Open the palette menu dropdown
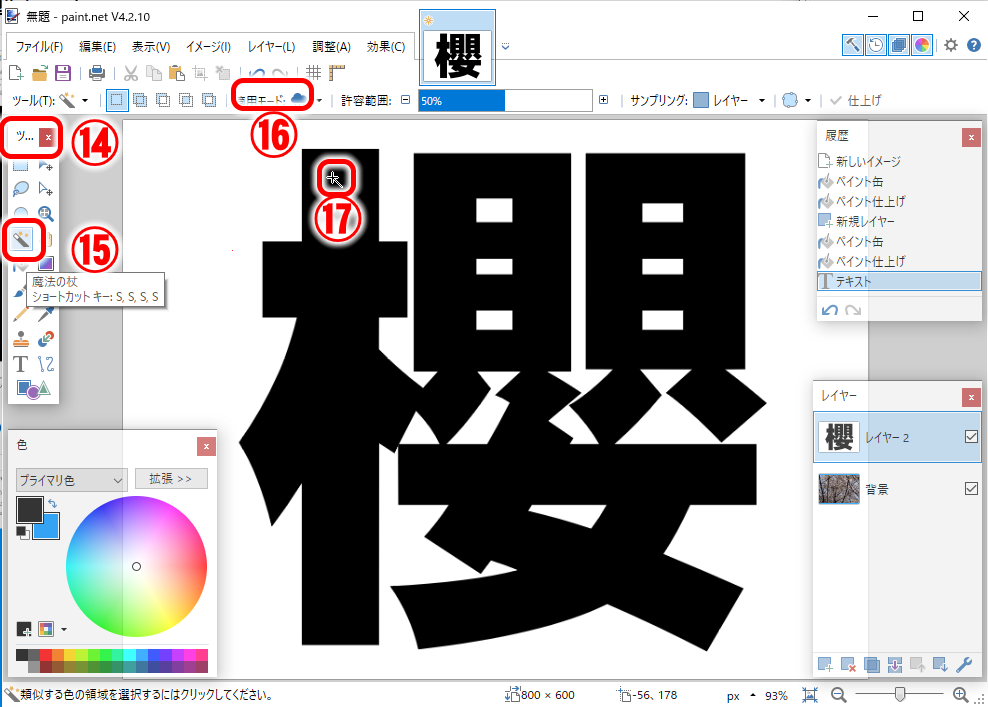The image size is (988, 707). point(64,629)
